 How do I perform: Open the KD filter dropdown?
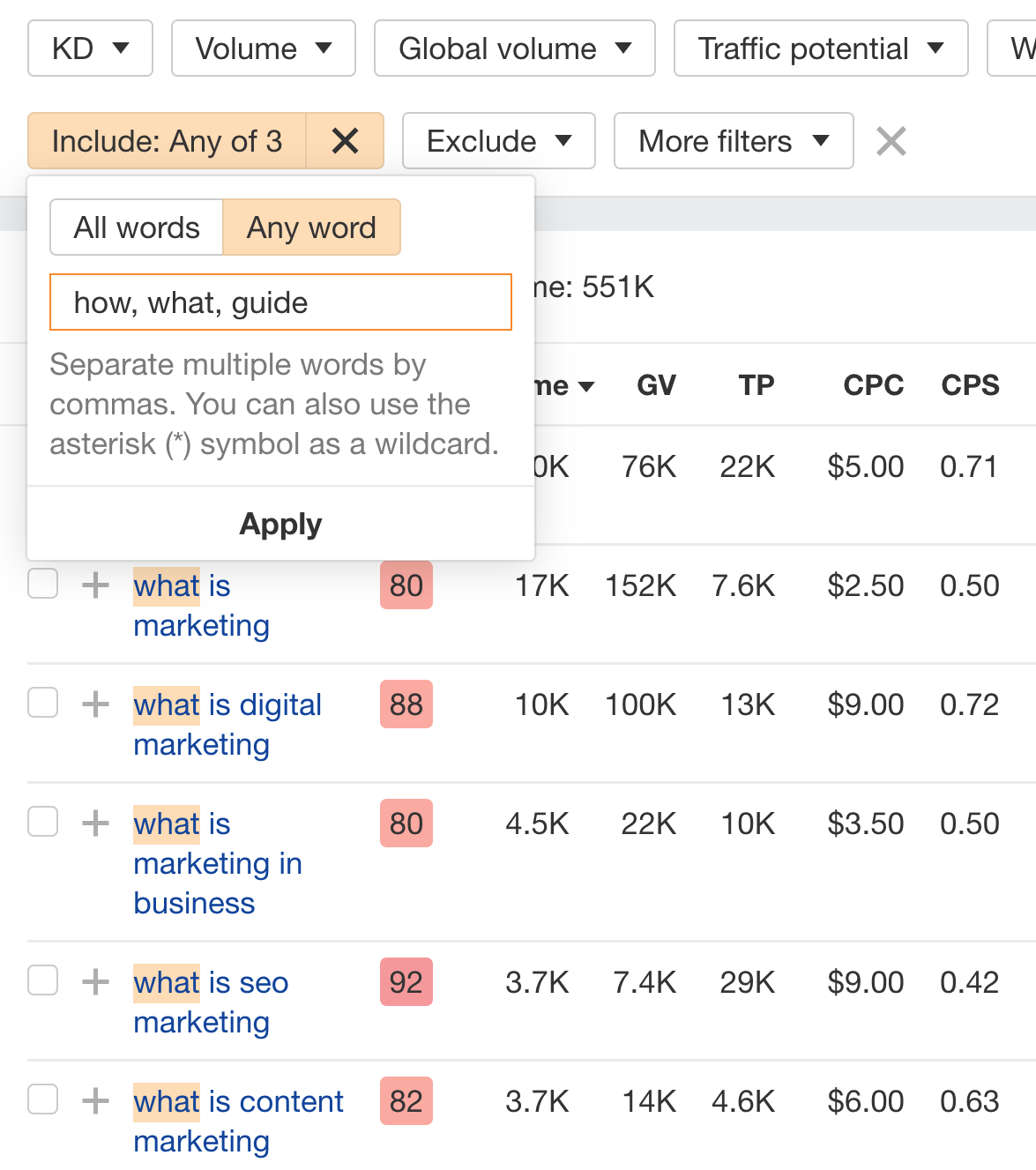pos(89,48)
